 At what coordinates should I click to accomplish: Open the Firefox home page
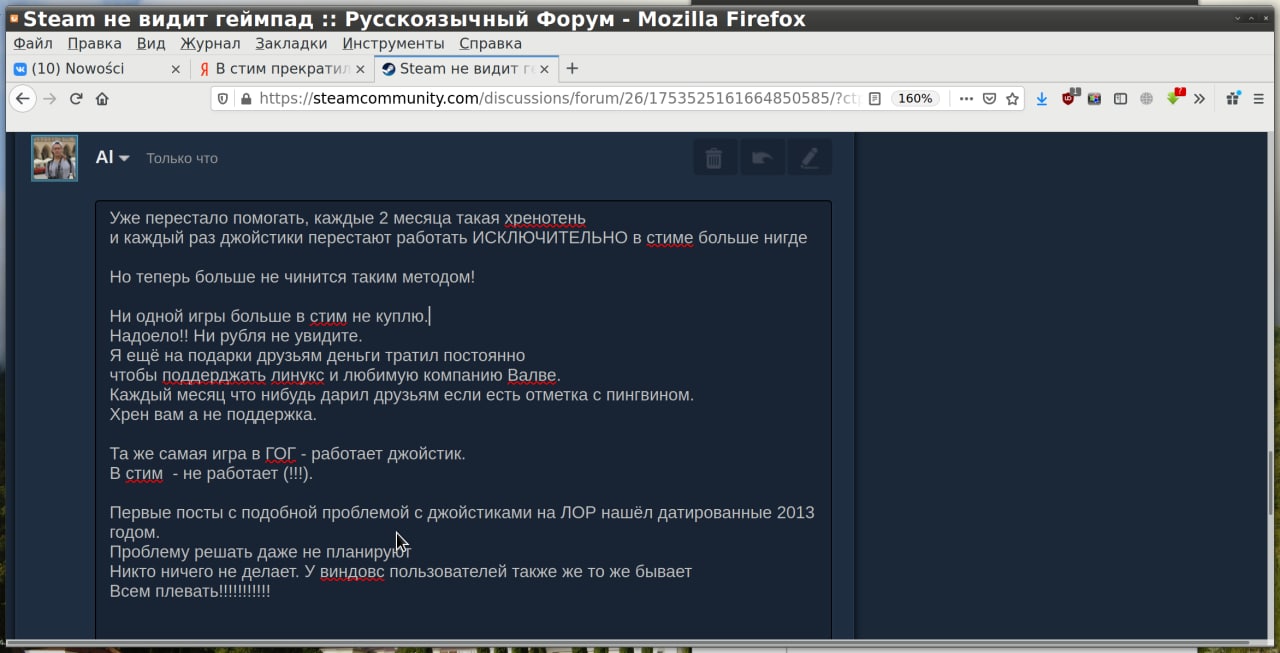(102, 99)
